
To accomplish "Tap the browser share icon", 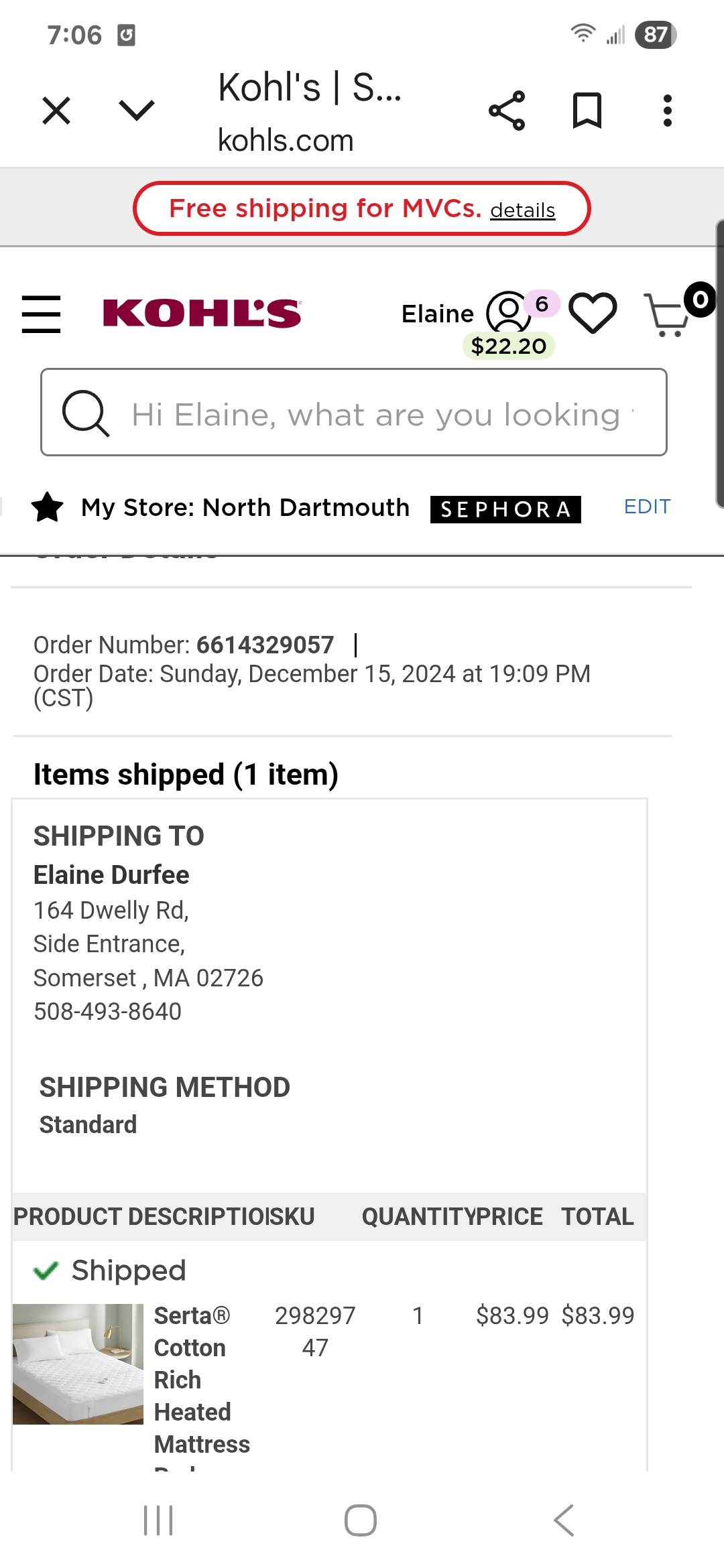I will point(507,111).
